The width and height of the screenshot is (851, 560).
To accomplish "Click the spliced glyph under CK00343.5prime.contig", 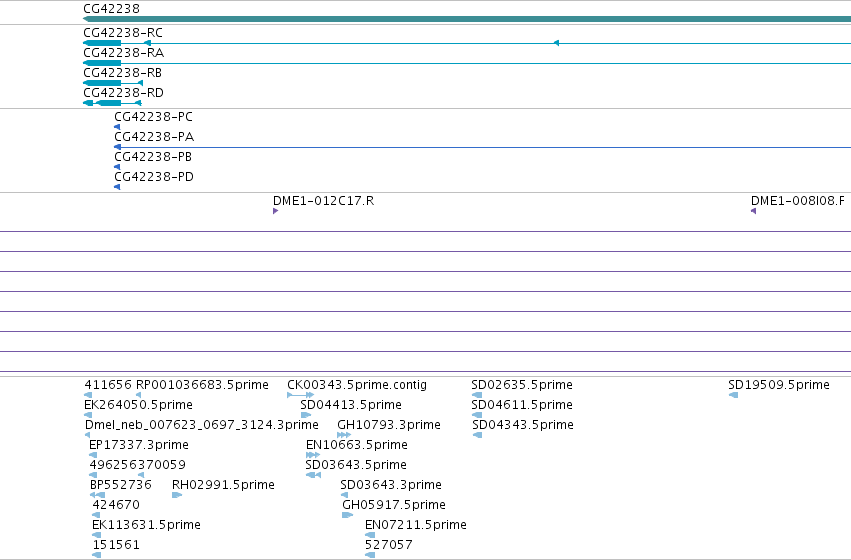I will pyautogui.click(x=300, y=395).
